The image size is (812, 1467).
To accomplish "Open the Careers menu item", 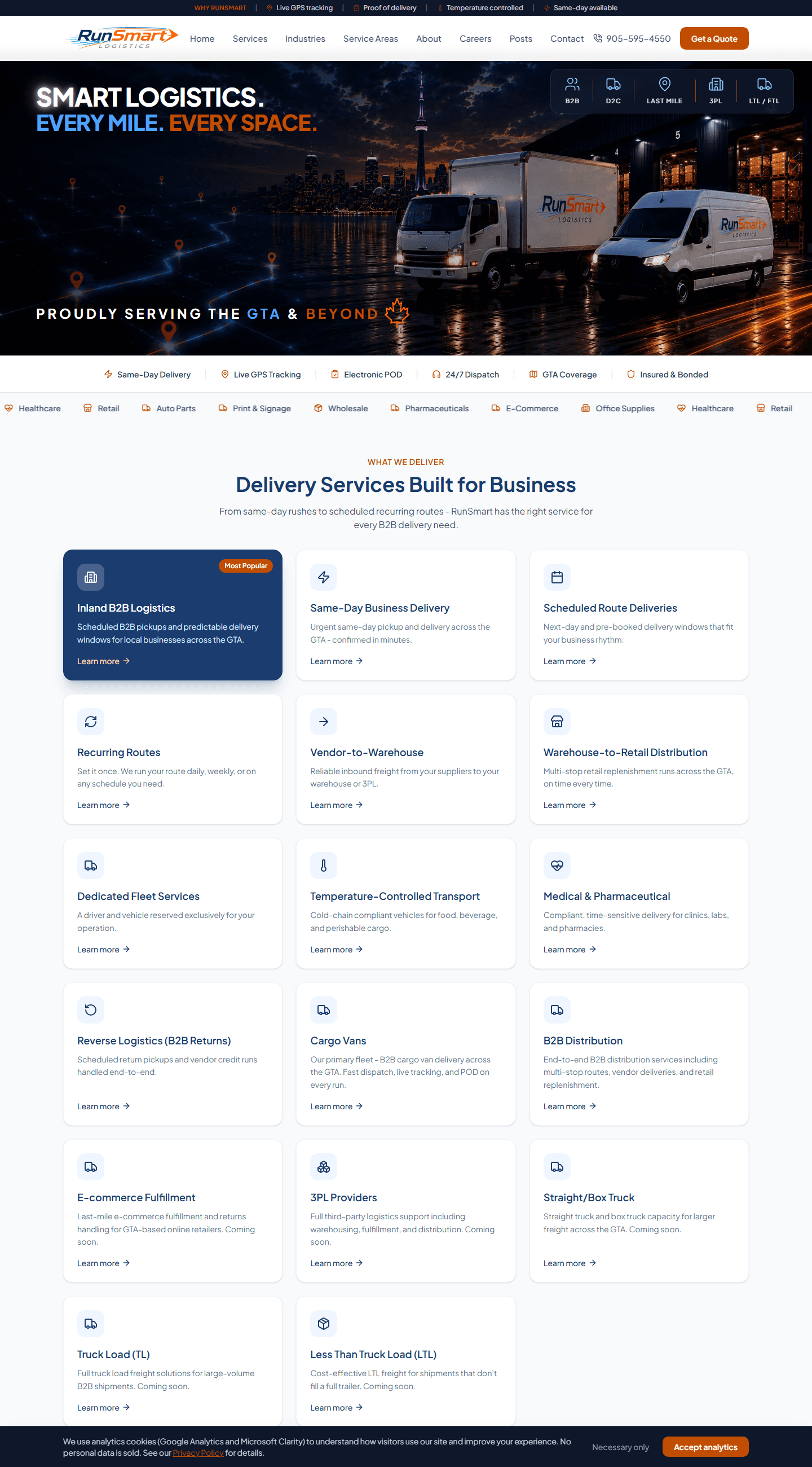I will tap(475, 39).
